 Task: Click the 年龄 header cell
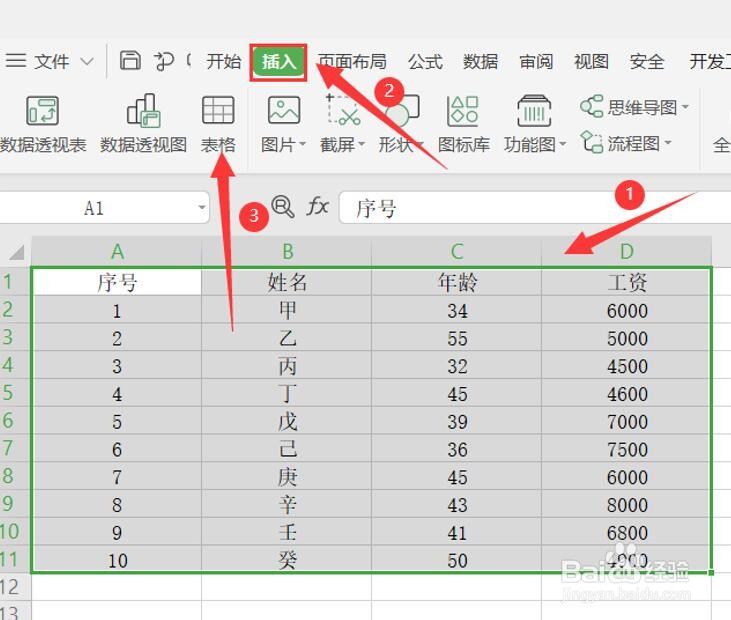(457, 282)
